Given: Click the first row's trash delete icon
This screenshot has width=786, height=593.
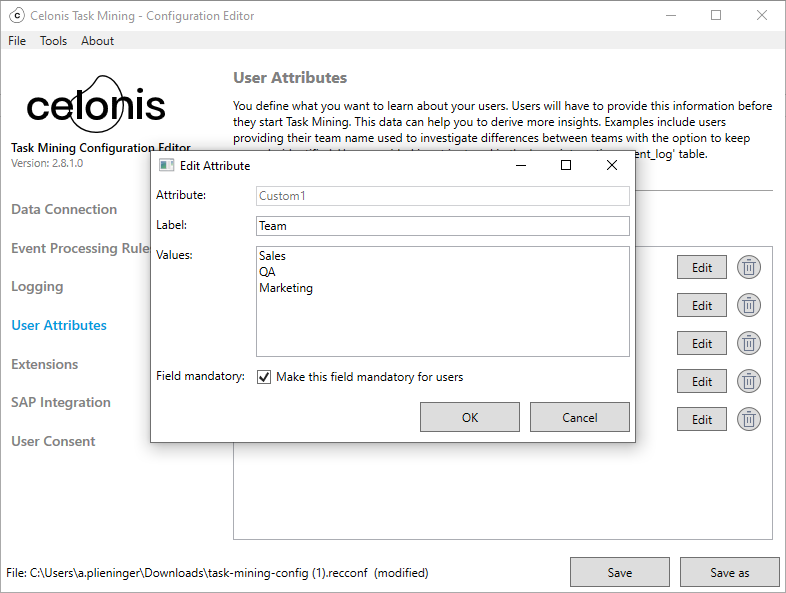Looking at the screenshot, I should click(x=748, y=267).
